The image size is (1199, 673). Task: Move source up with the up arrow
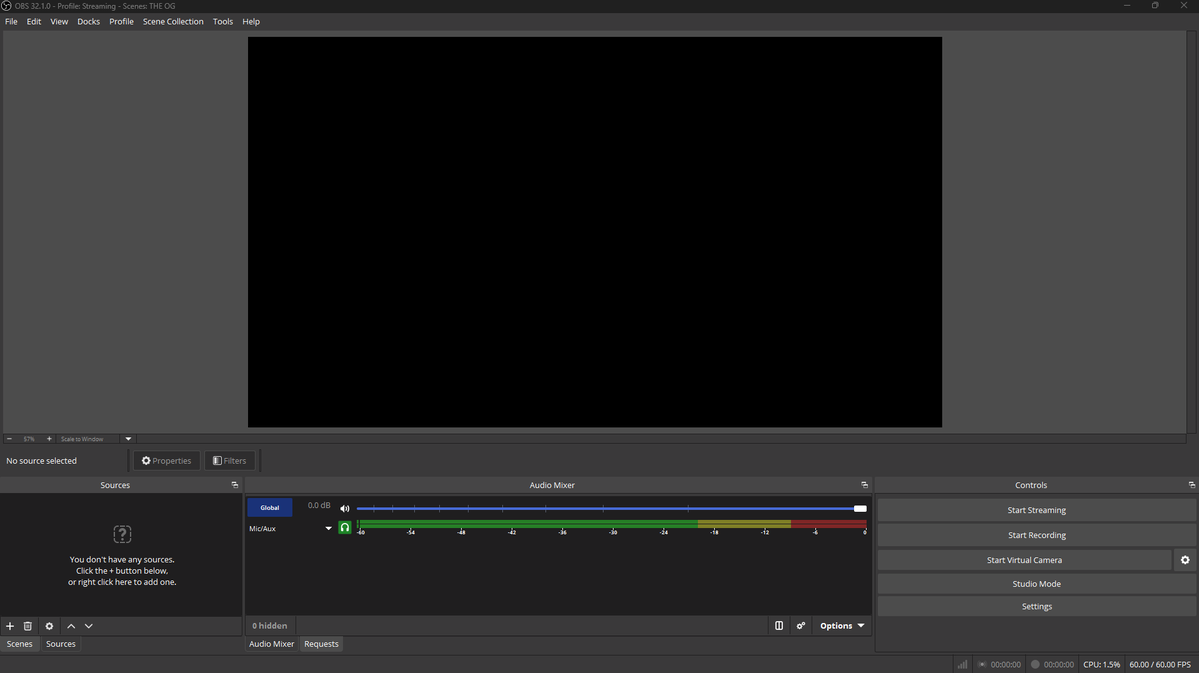coord(71,626)
